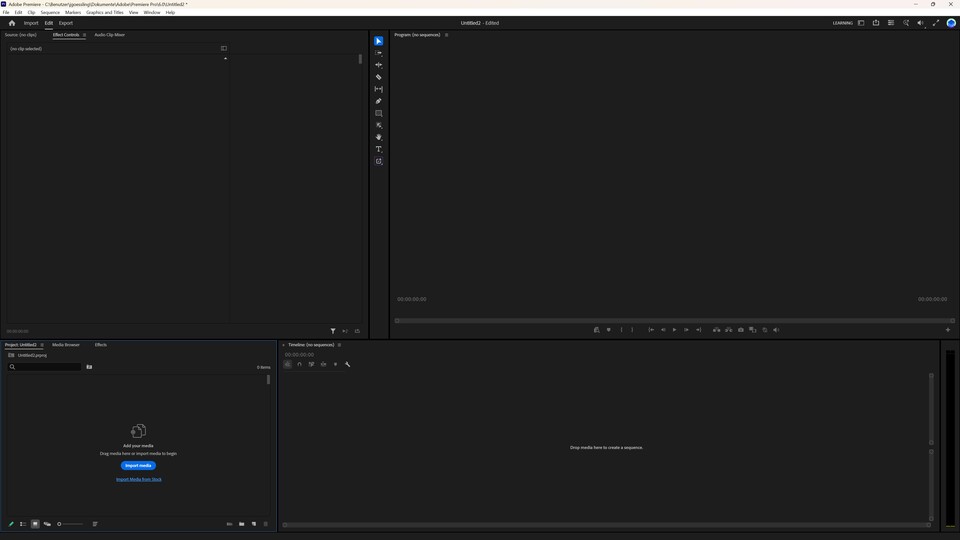Click the find-in-project folder search icon
The height and width of the screenshot is (540, 960).
click(x=89, y=367)
